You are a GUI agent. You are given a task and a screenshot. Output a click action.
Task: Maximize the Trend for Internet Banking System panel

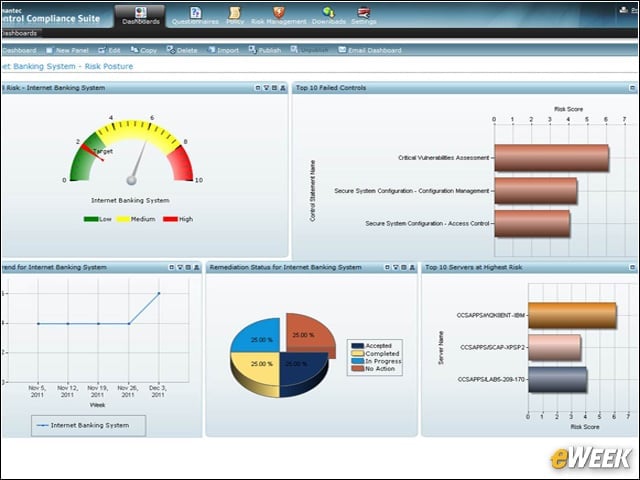pos(171,267)
